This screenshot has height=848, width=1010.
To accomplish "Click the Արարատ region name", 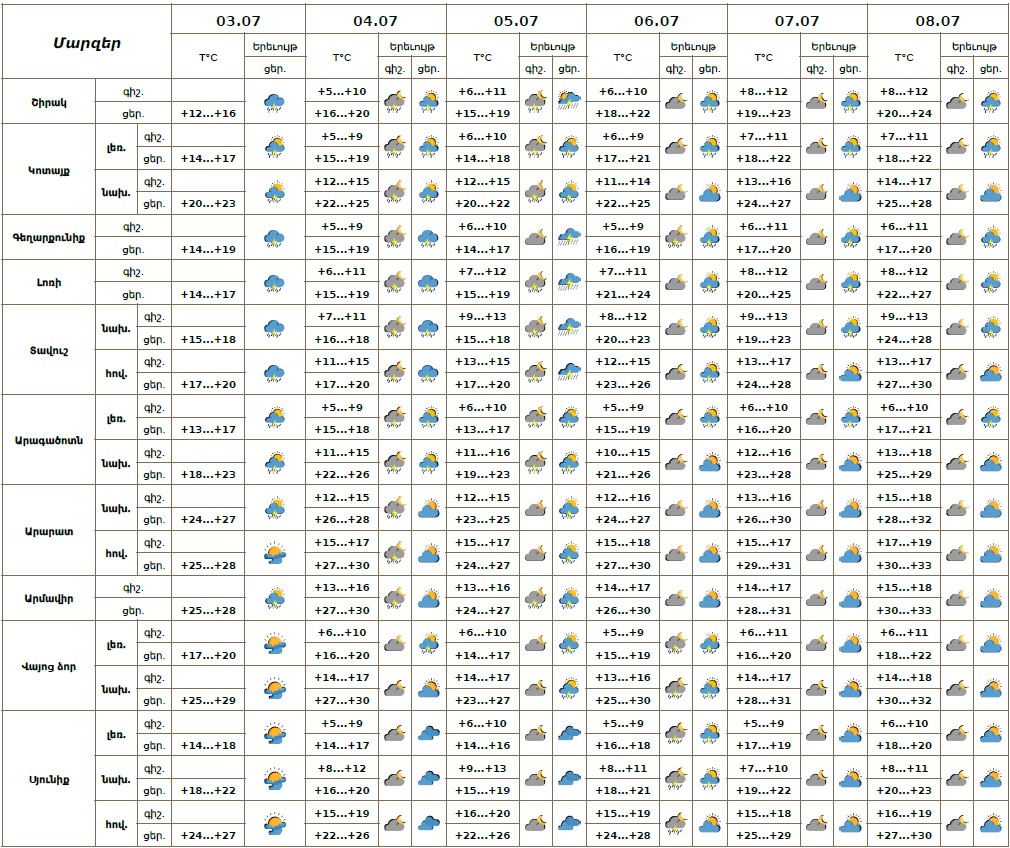I will click(x=49, y=532).
